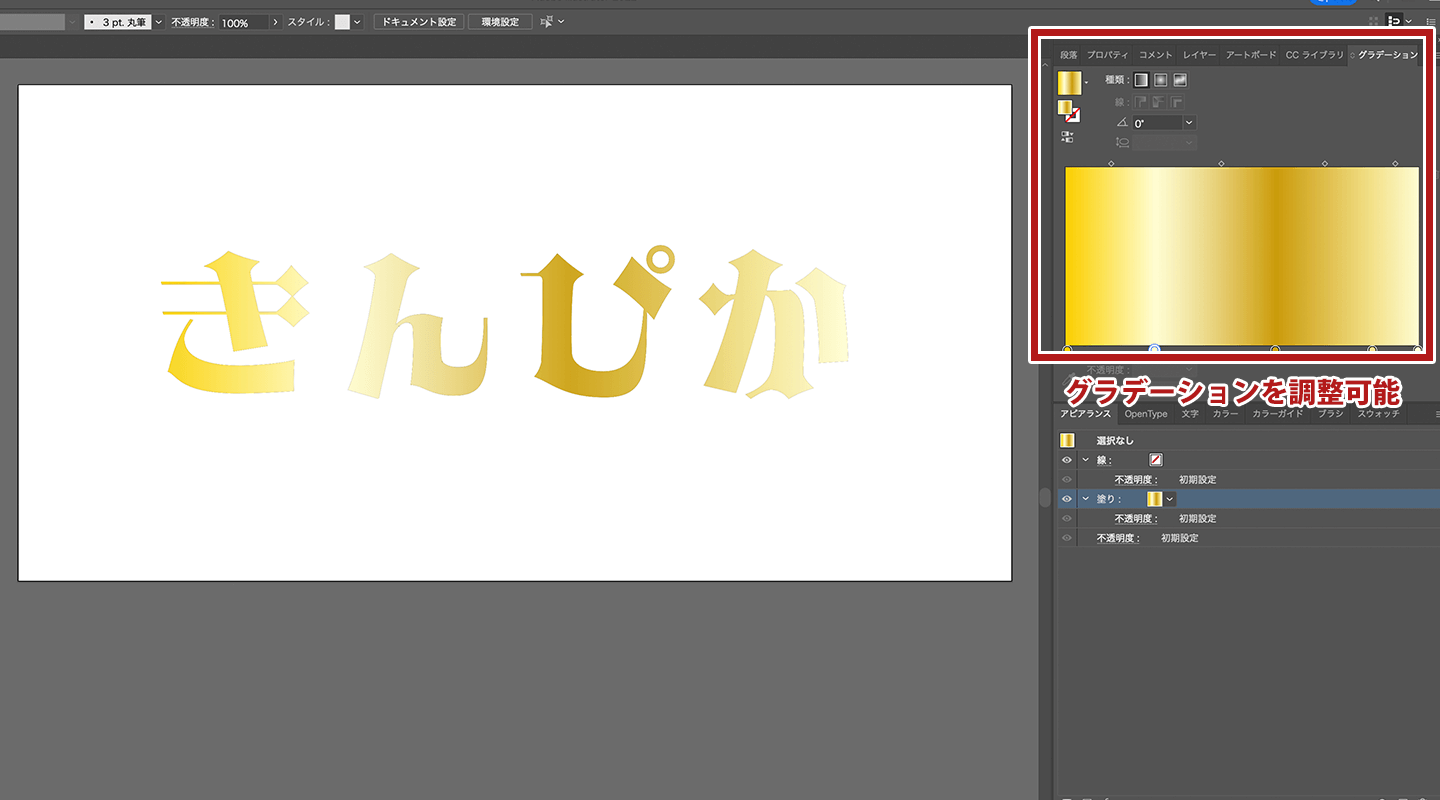Select the freeform gradient type icon
The width and height of the screenshot is (1440, 800).
tap(1180, 80)
